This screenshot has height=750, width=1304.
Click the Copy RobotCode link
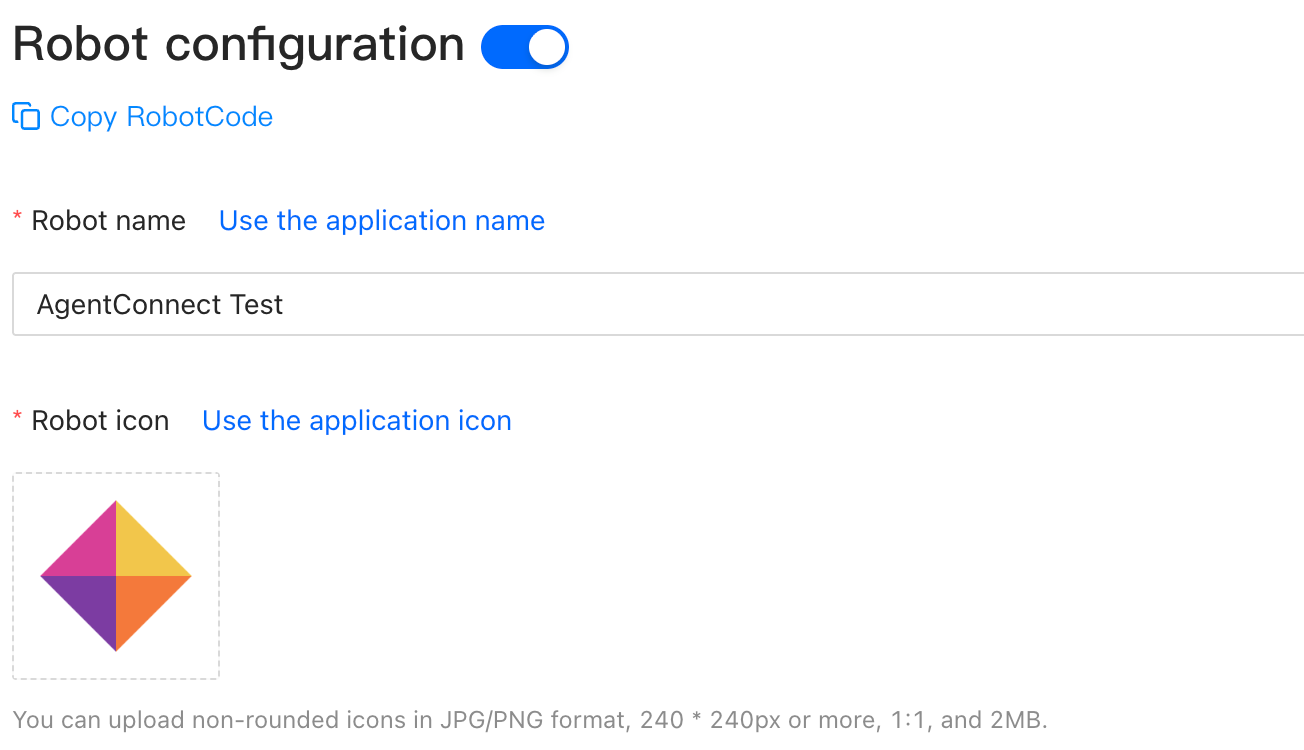(x=161, y=117)
